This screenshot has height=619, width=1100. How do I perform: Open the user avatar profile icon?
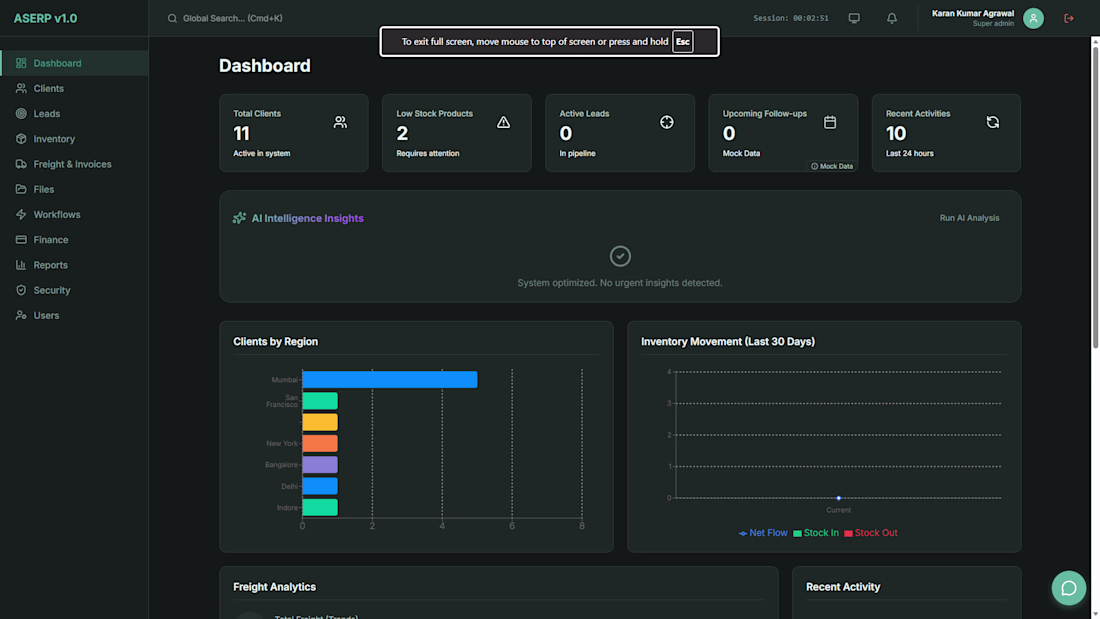(1033, 18)
